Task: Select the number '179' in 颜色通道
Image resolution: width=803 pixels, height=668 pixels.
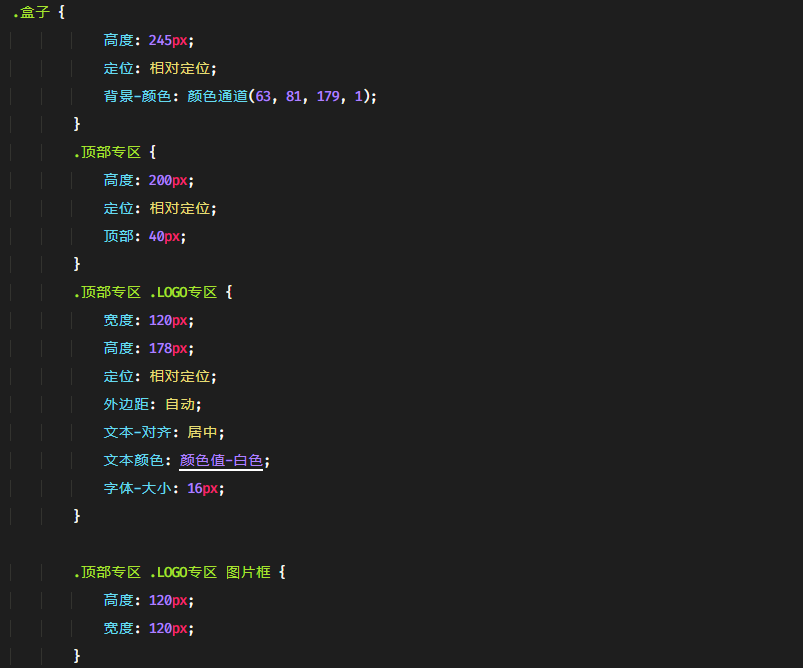Action: [x=328, y=96]
